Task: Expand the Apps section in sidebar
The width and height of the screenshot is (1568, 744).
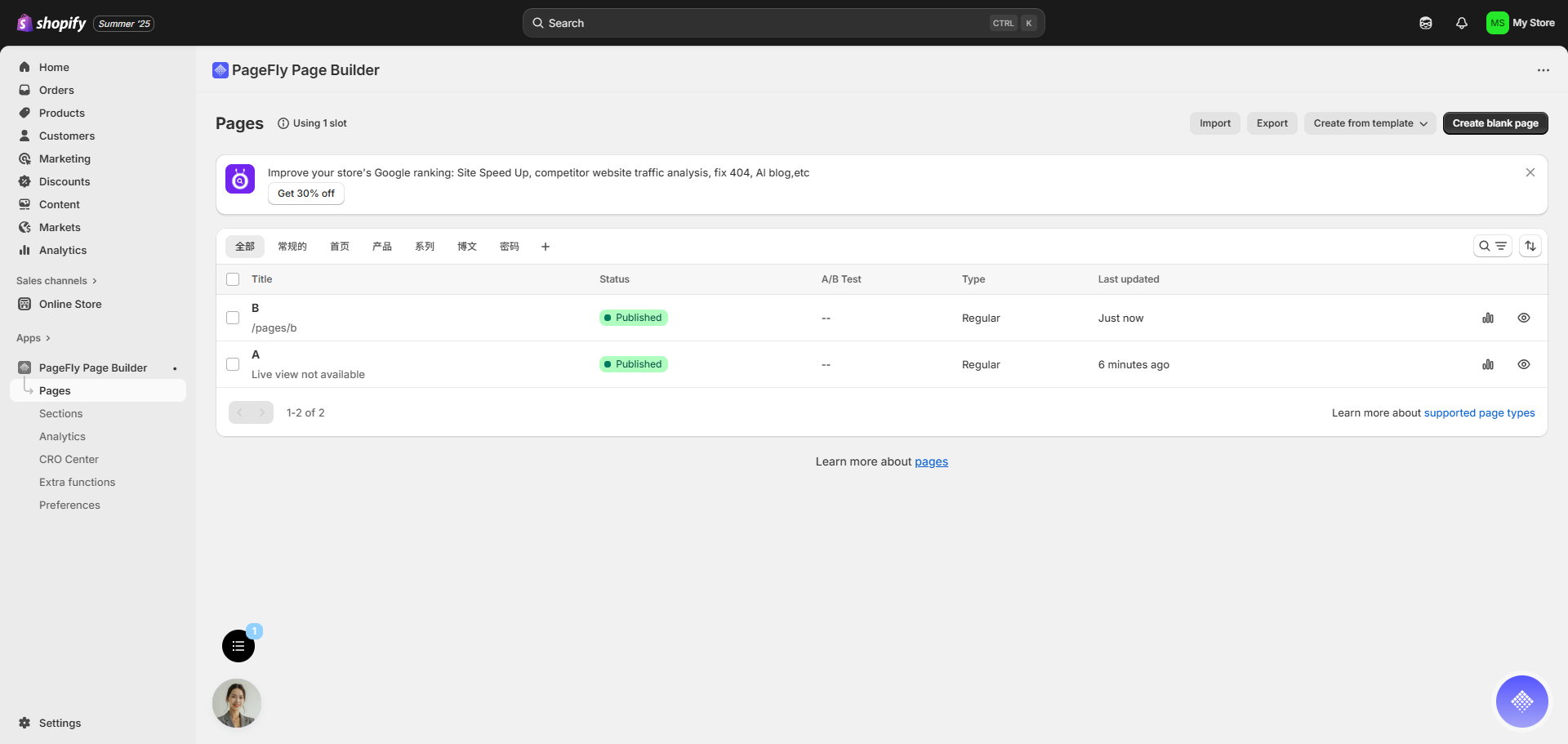Action: click(33, 338)
